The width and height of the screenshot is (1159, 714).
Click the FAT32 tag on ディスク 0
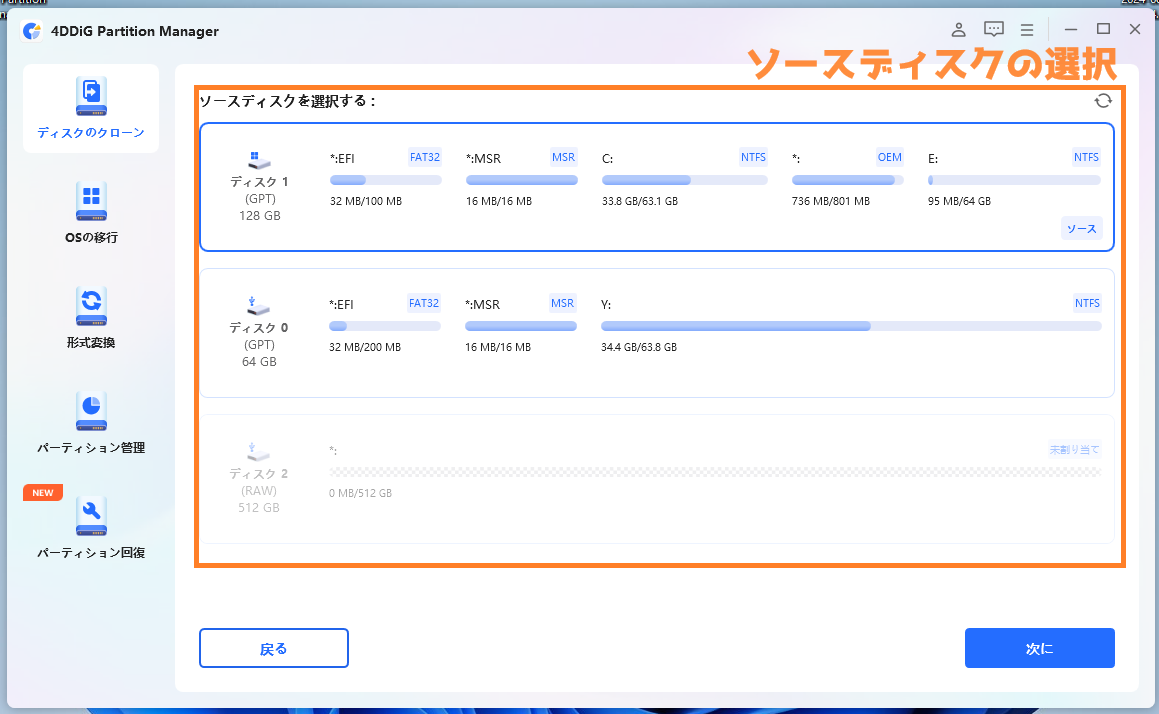[424, 303]
